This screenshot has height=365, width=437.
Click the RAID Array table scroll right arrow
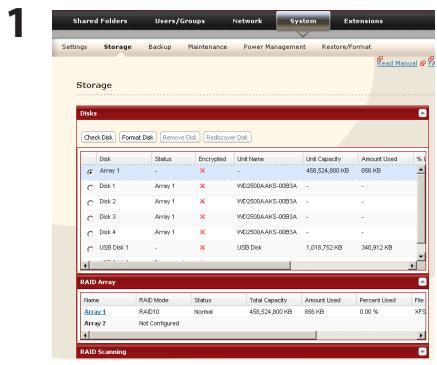[422, 335]
